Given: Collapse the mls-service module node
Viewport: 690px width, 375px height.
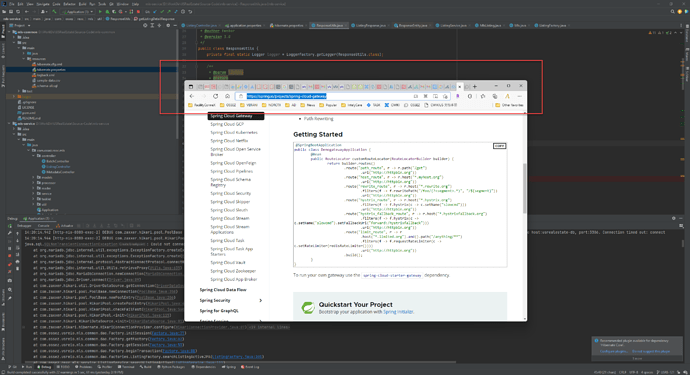Looking at the screenshot, I should click(9, 124).
